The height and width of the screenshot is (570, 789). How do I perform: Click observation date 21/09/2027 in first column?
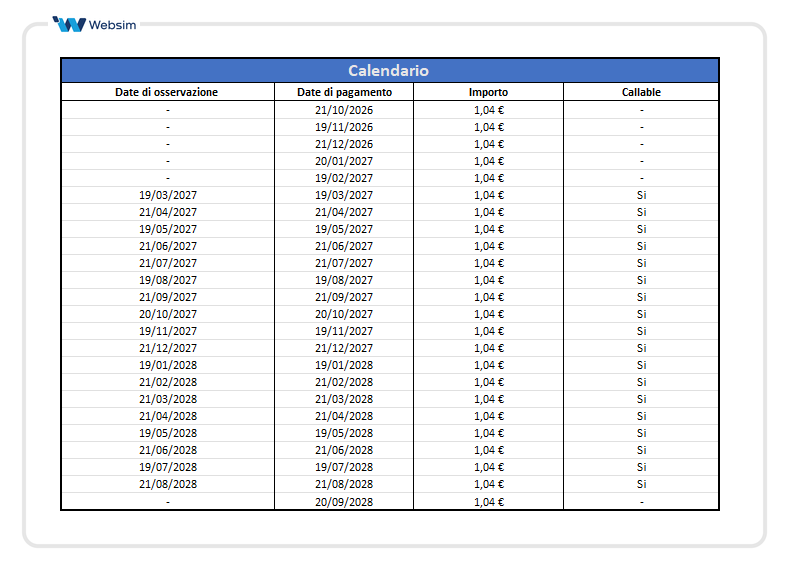[168, 297]
